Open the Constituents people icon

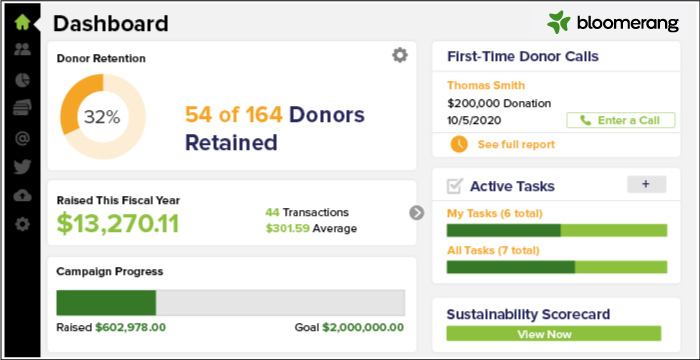click(22, 50)
